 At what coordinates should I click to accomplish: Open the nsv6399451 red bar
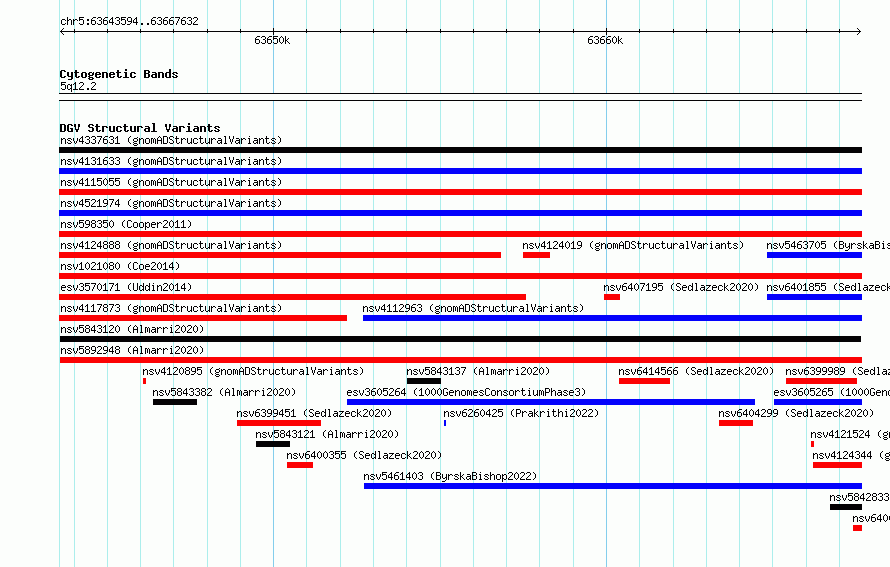[279, 423]
